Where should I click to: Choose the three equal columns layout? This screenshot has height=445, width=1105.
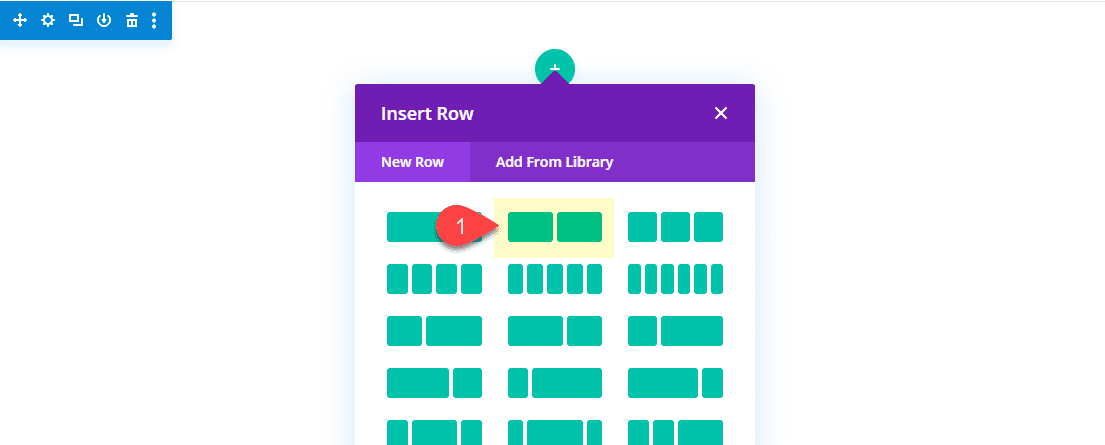coord(675,227)
